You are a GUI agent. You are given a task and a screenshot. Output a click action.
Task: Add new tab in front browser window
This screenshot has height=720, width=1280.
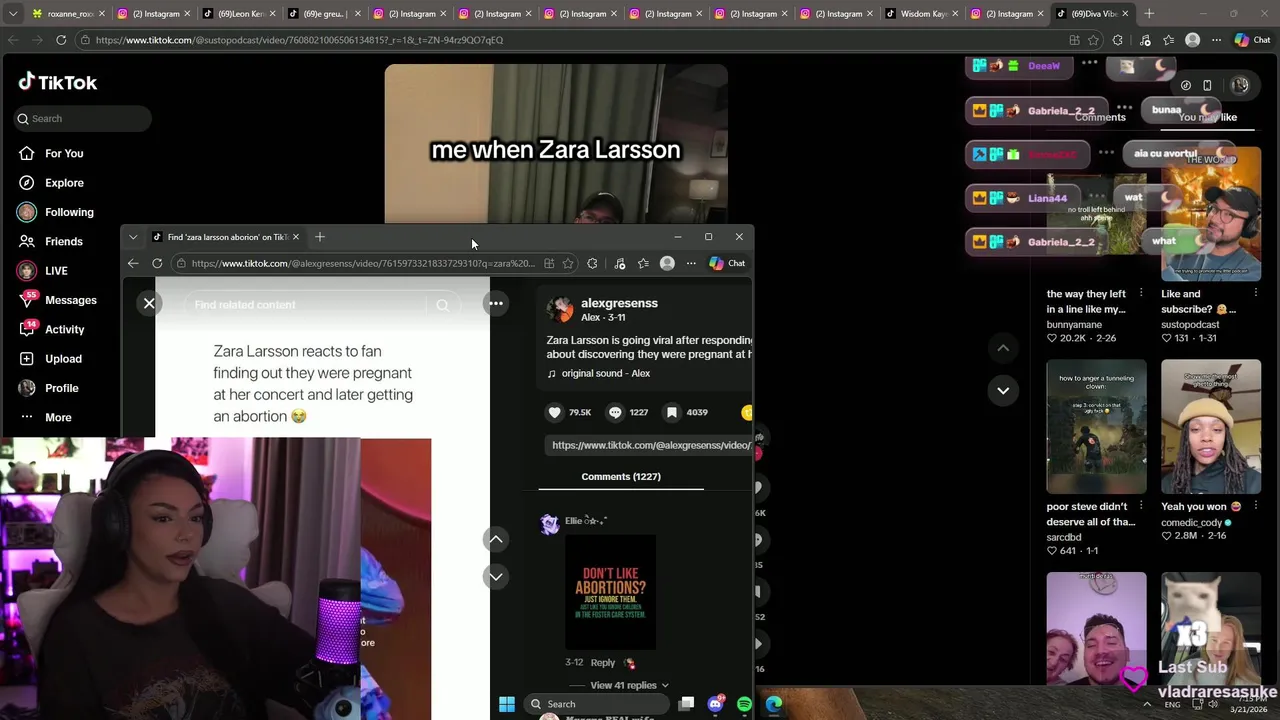(320, 237)
